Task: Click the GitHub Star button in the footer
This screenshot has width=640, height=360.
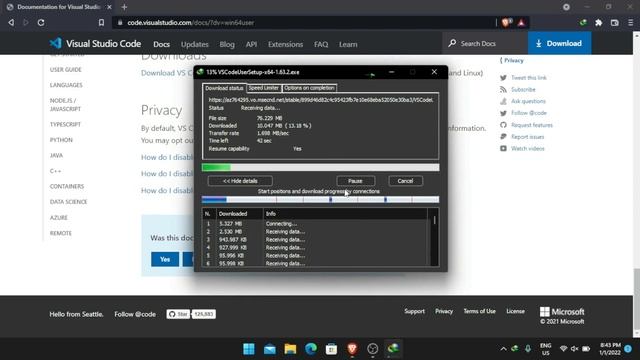Action: (x=178, y=314)
